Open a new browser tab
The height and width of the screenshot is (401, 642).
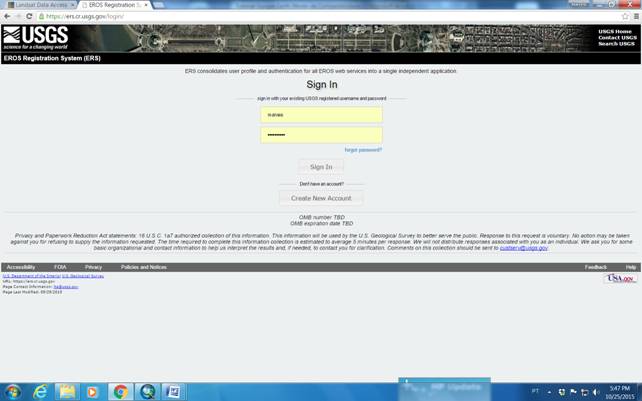click(158, 5)
